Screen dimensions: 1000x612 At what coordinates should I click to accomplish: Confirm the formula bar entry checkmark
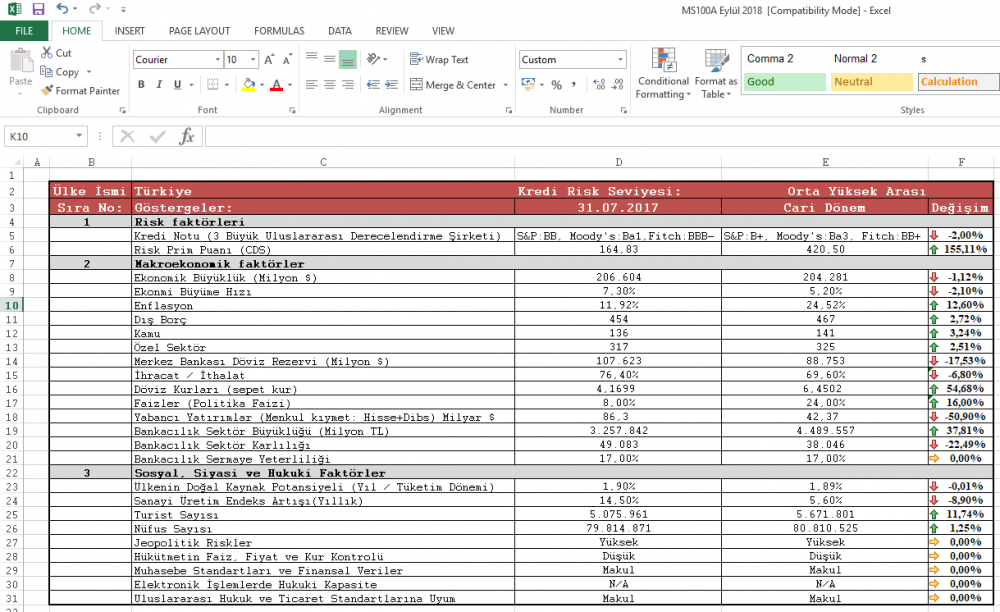(157, 136)
